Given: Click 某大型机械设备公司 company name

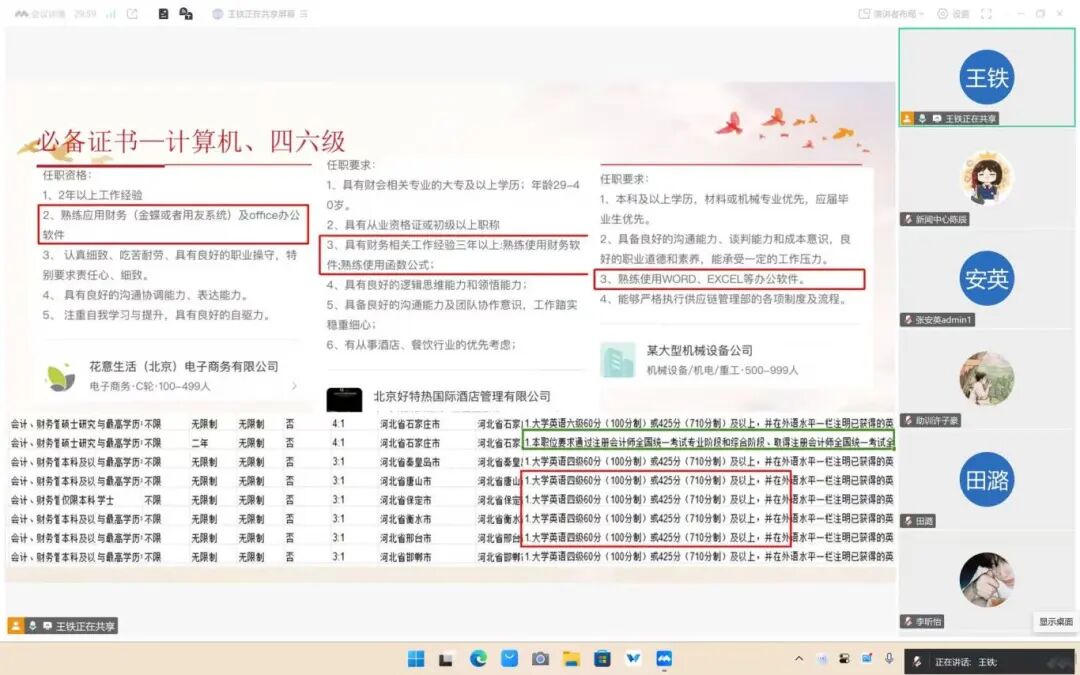Looking at the screenshot, I should pos(699,350).
